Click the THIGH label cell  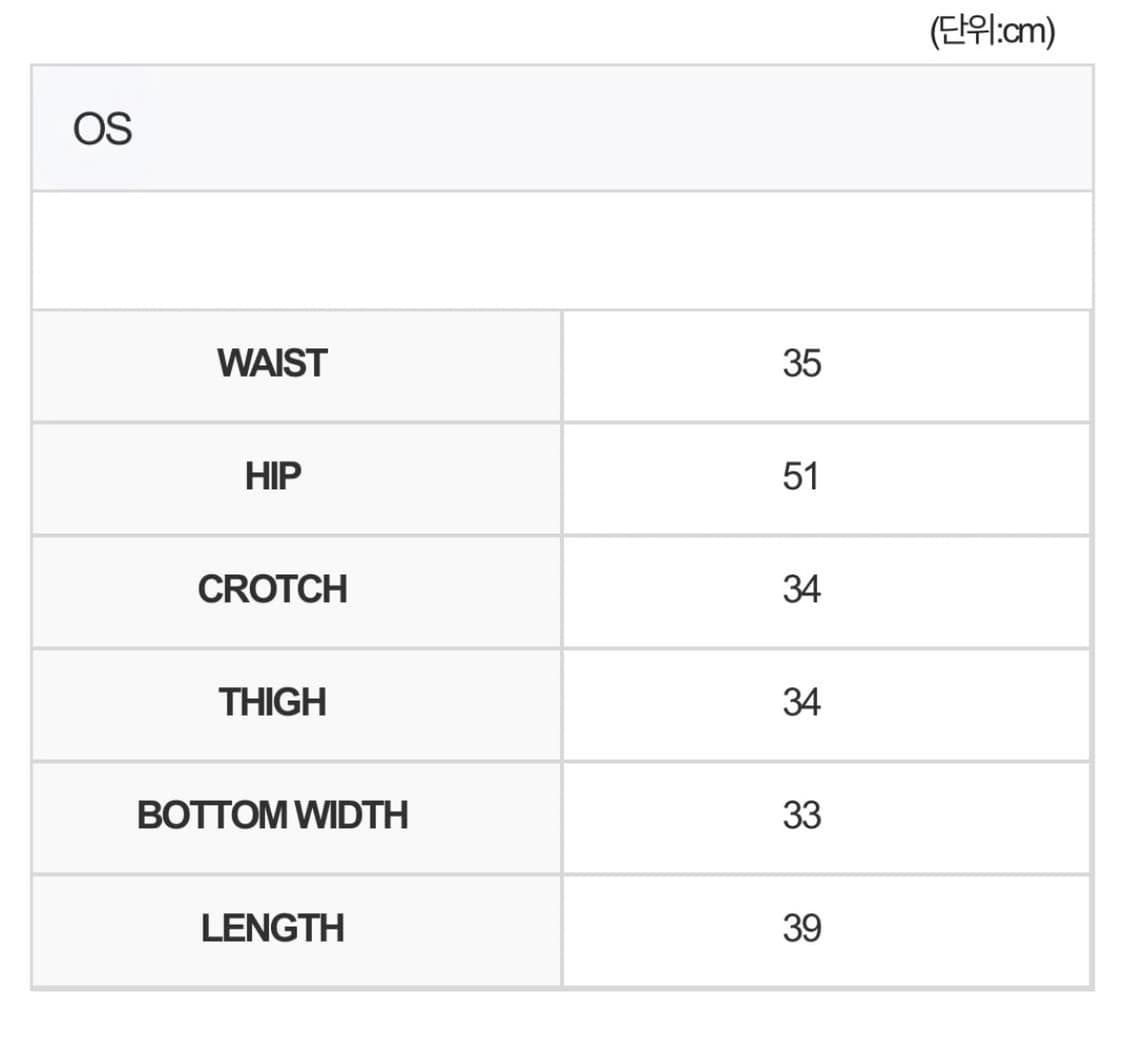[x=272, y=703]
